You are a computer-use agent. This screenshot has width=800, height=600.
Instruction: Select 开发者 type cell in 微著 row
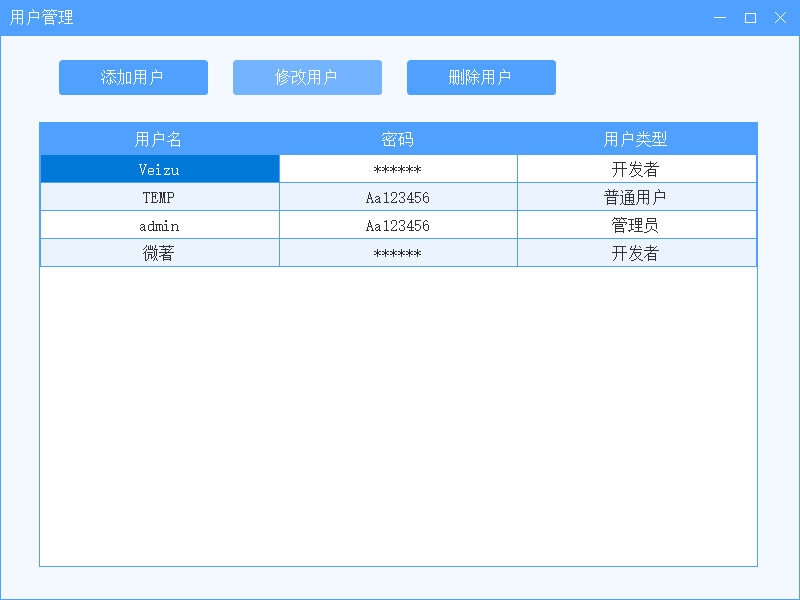click(637, 253)
